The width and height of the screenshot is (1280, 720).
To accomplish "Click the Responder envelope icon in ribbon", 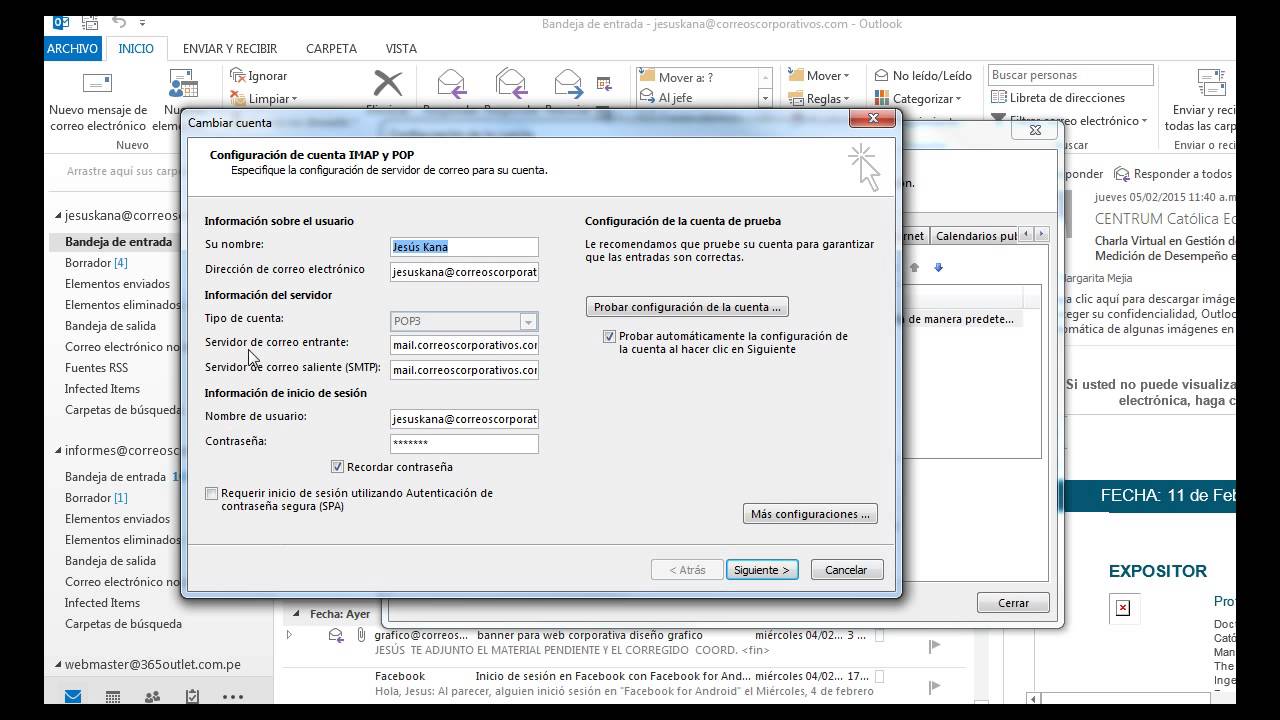I will [x=451, y=84].
